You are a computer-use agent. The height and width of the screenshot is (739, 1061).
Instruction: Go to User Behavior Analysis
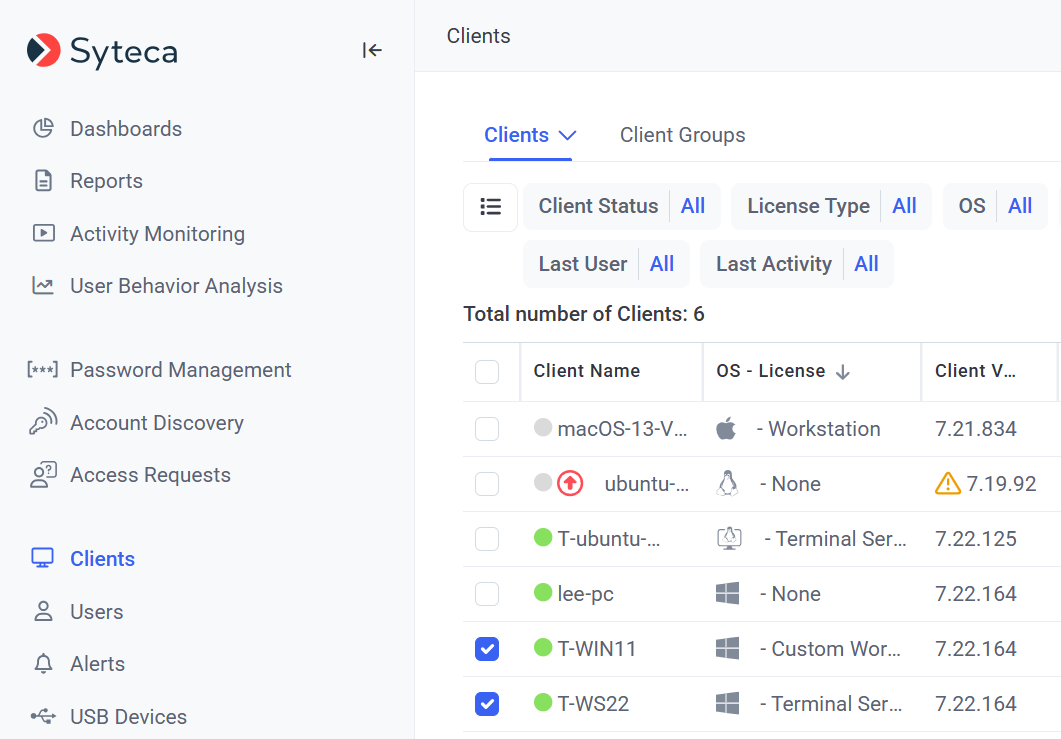click(x=176, y=286)
